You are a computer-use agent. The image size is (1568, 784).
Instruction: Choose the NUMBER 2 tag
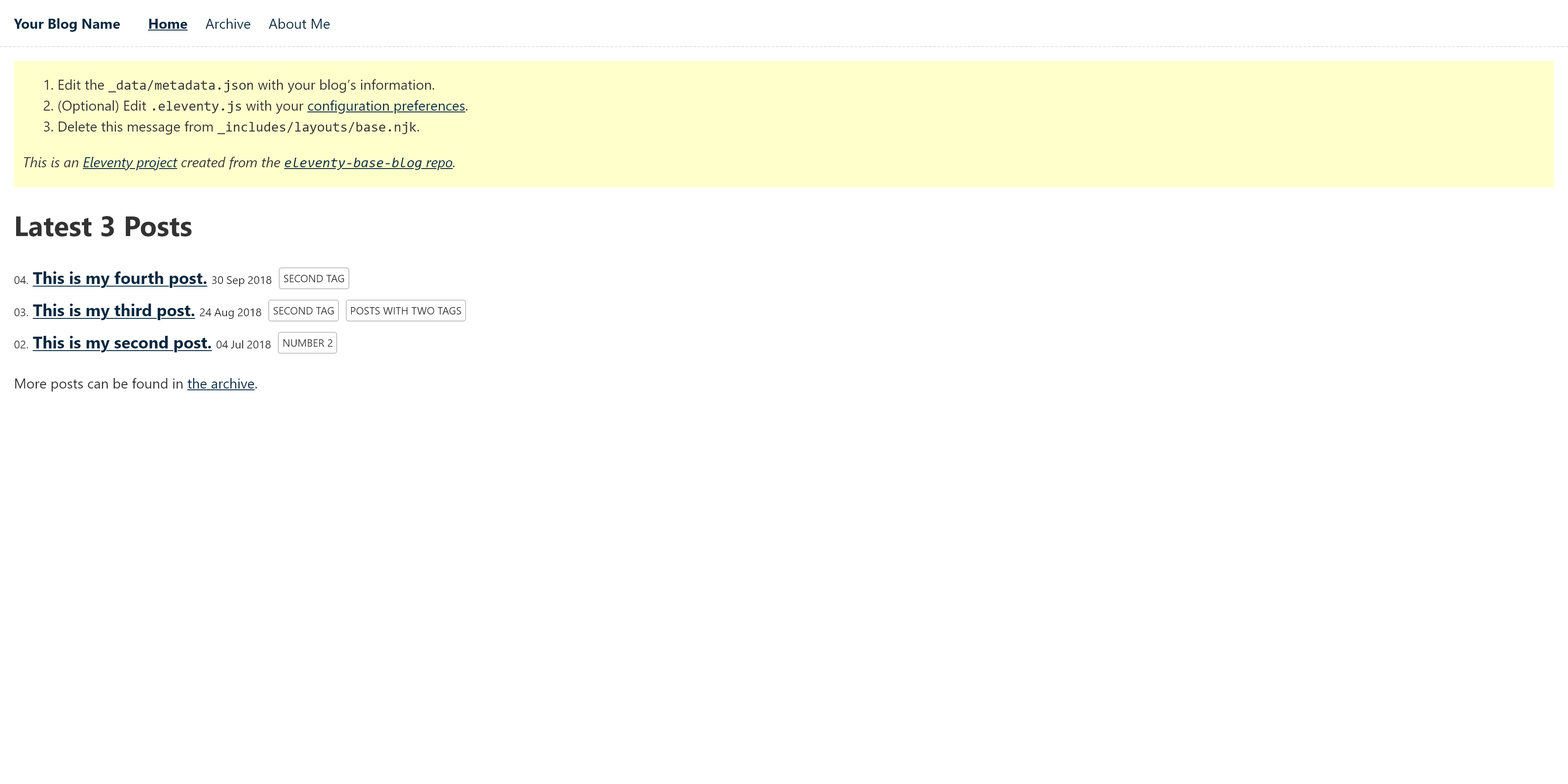308,343
